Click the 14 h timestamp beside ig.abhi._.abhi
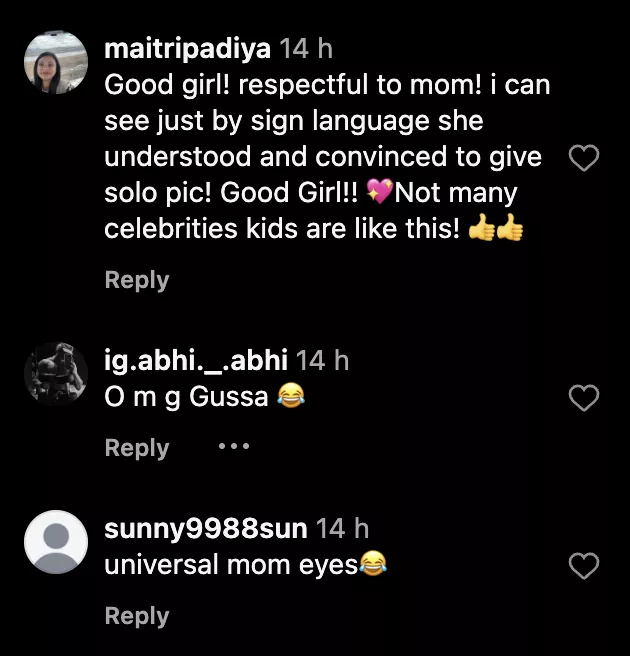Screen dimensions: 630x656 click(x=323, y=360)
